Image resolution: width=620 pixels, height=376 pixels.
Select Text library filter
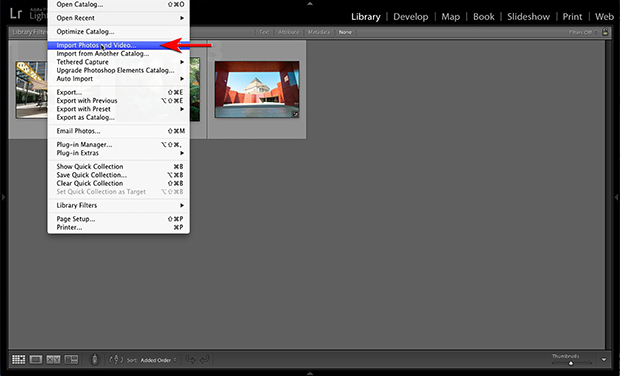(x=264, y=32)
